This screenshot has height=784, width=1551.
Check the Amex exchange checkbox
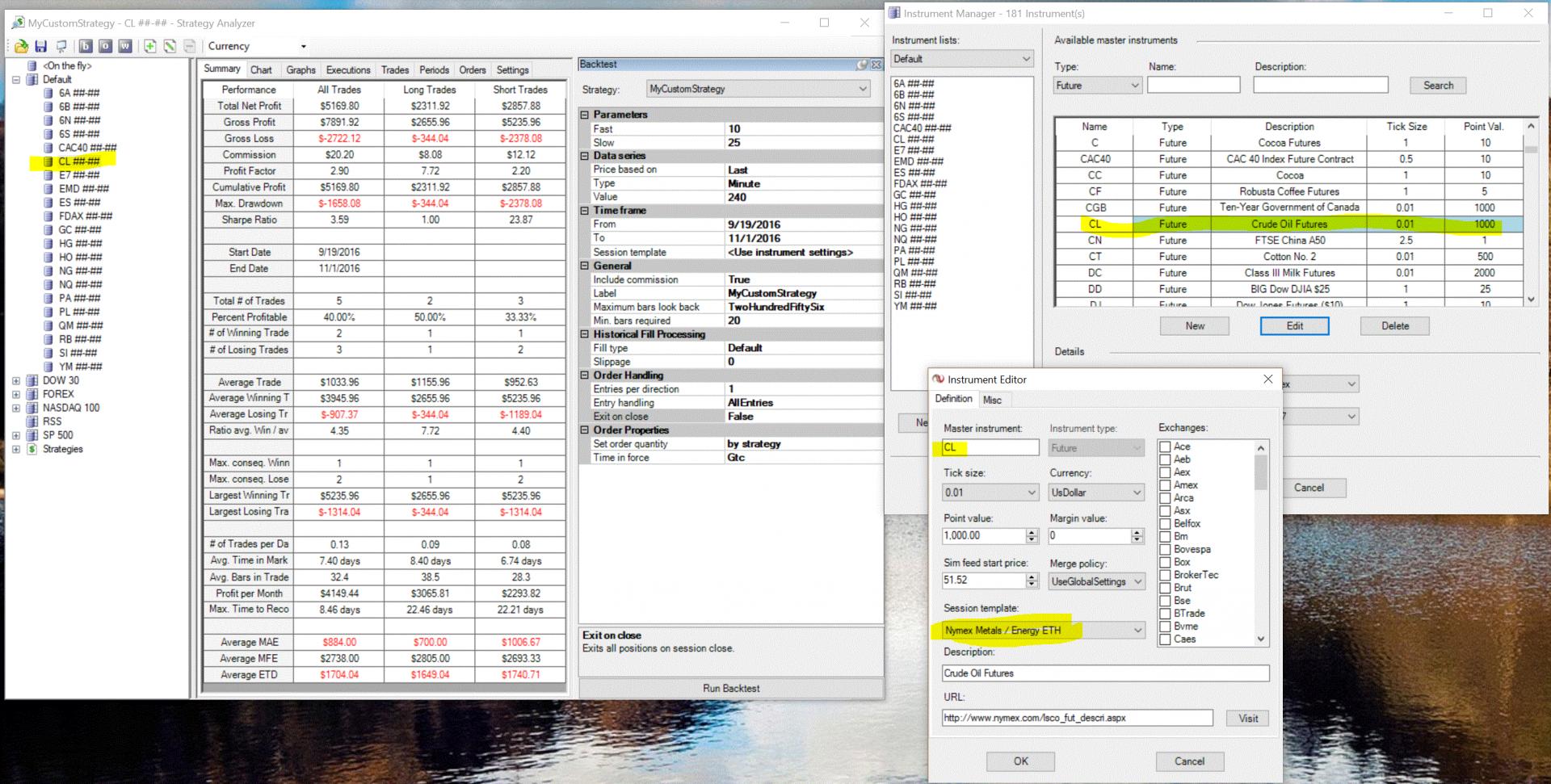(1165, 485)
